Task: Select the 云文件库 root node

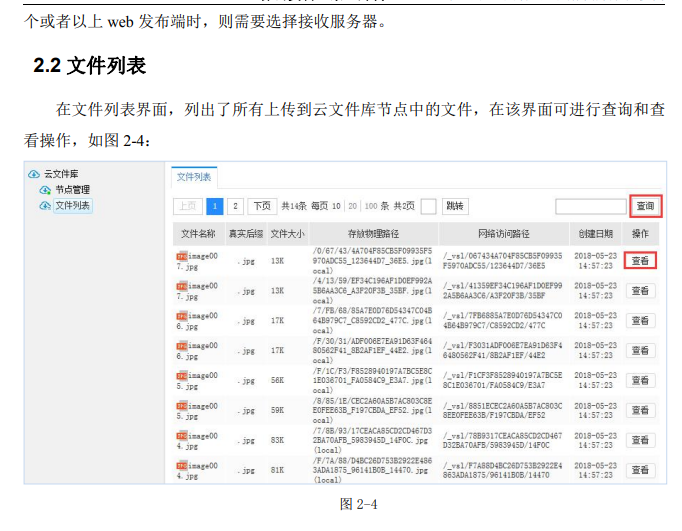Action: (60, 174)
